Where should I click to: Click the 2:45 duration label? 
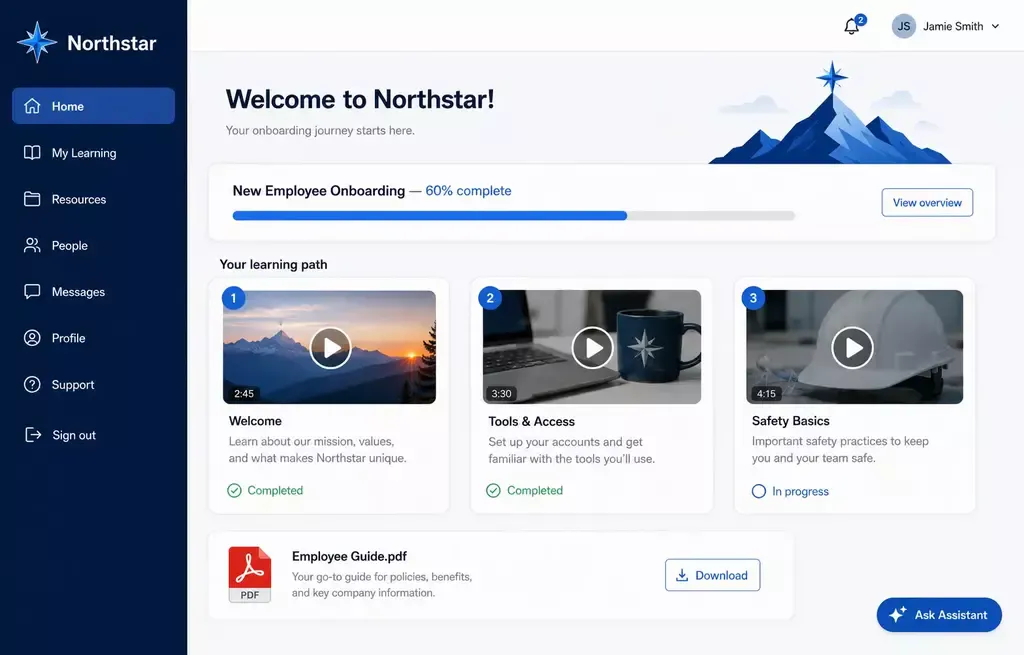[x=244, y=393]
